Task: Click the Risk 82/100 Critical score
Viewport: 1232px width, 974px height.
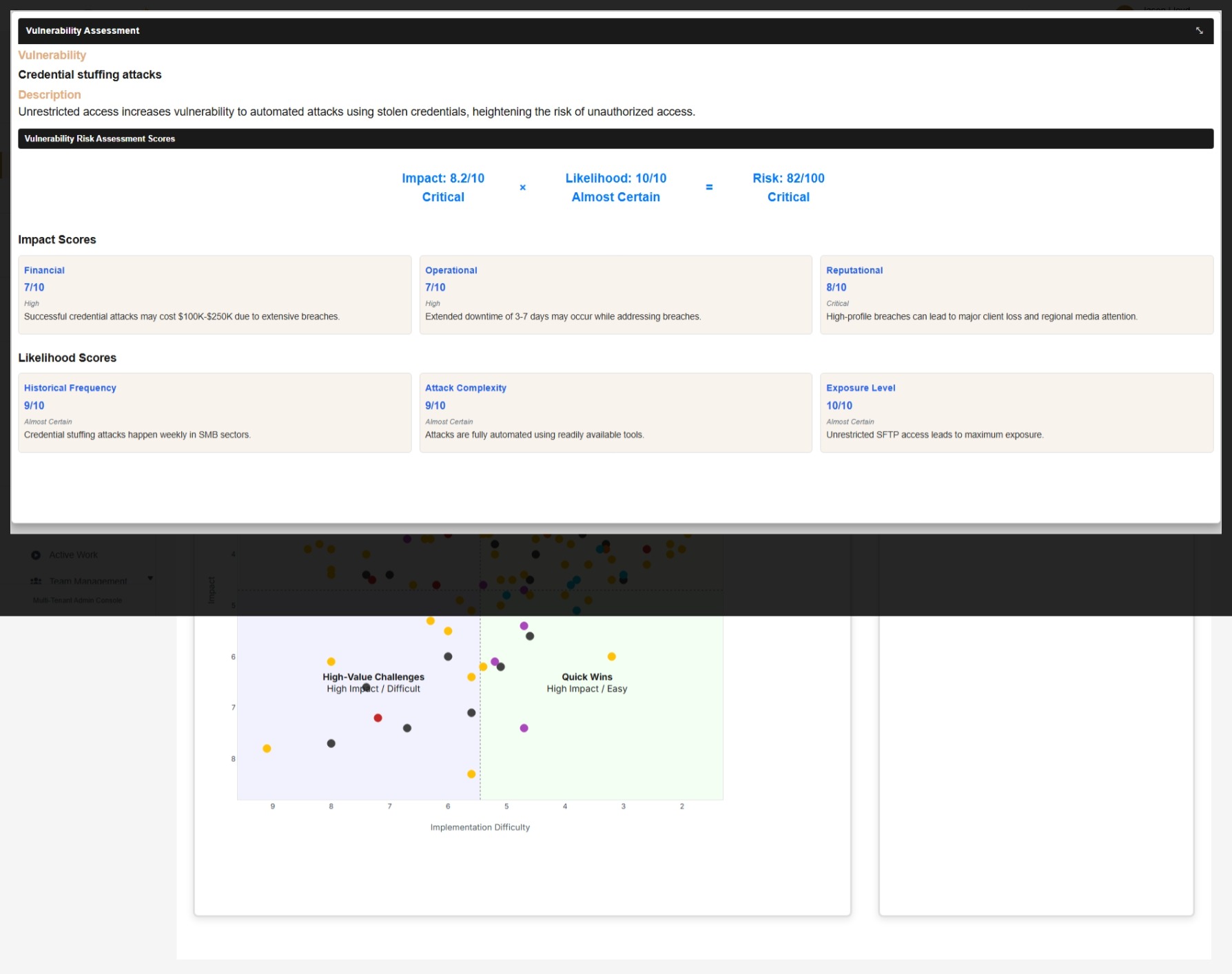Action: coord(788,187)
